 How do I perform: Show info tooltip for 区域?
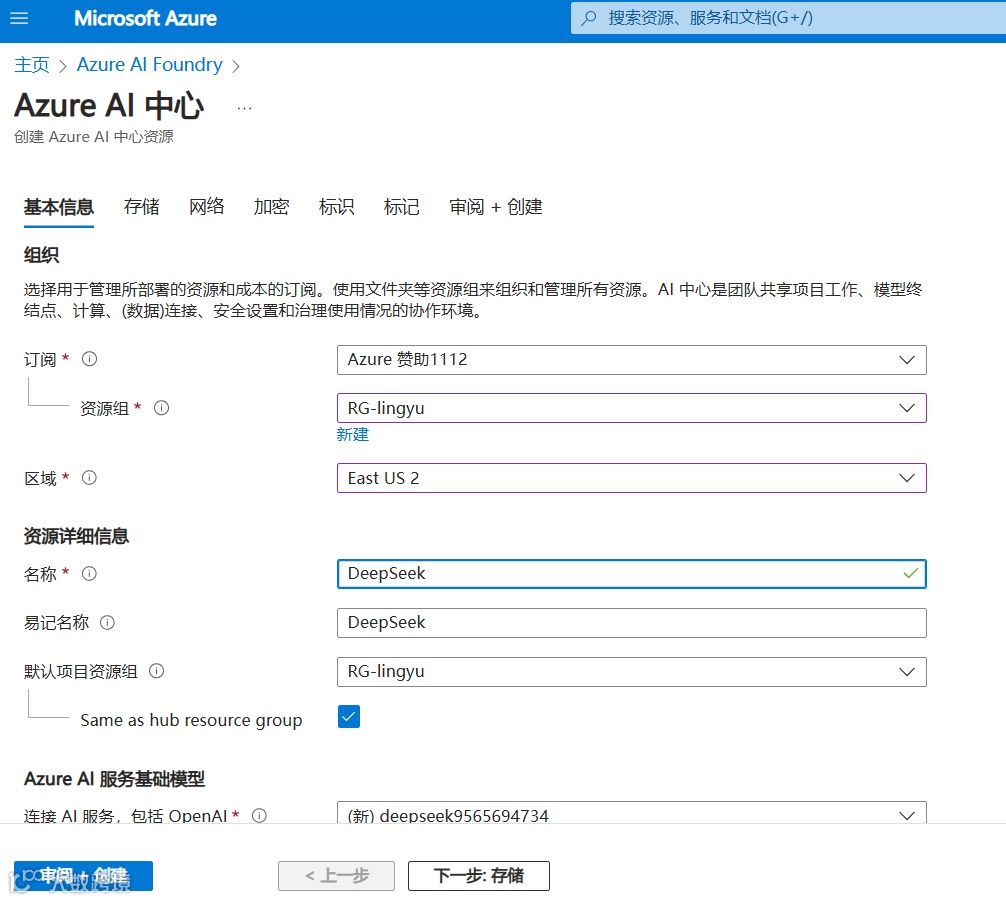click(x=89, y=477)
